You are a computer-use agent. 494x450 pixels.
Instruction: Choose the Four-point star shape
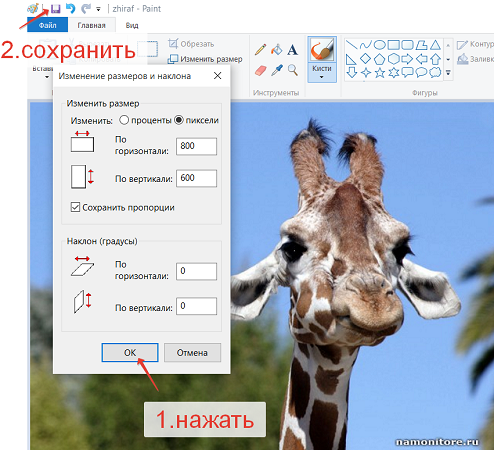click(x=366, y=72)
